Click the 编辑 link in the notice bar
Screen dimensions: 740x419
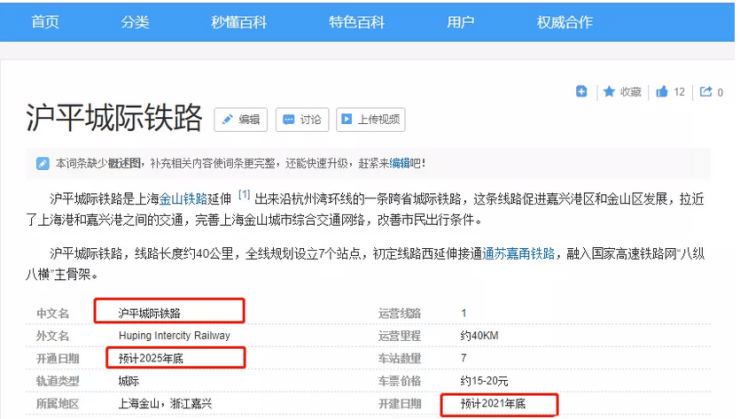coord(399,163)
